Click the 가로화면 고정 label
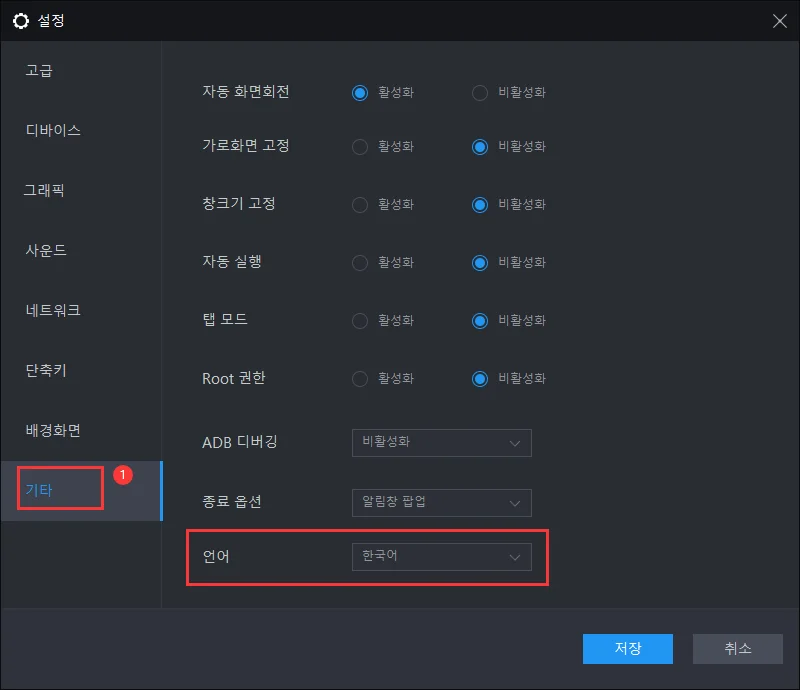Viewport: 800px width, 690px height. point(246,145)
